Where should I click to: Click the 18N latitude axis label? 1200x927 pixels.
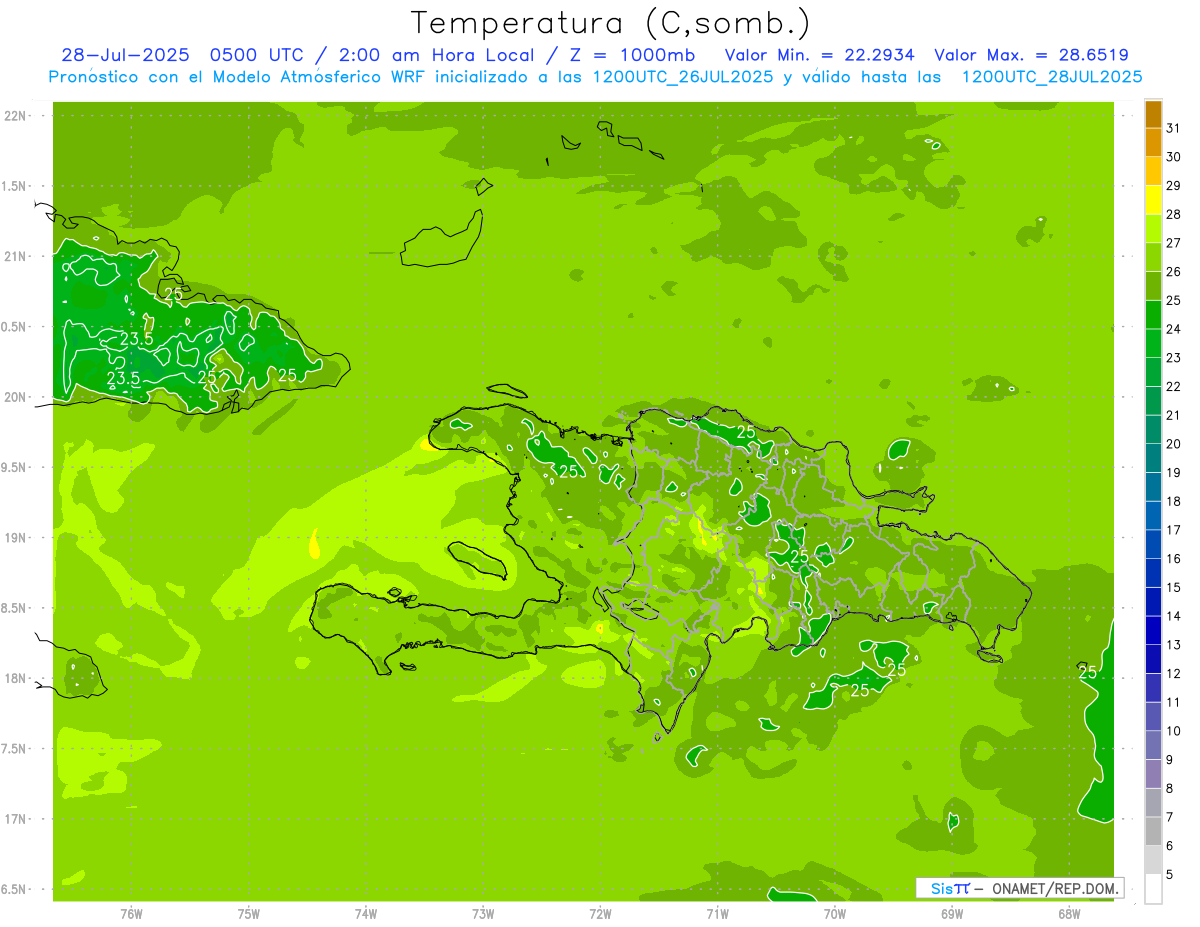tap(16, 678)
